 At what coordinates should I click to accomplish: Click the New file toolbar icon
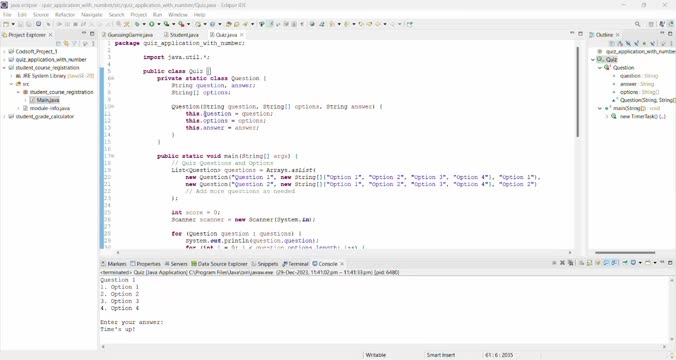[x=6, y=24]
